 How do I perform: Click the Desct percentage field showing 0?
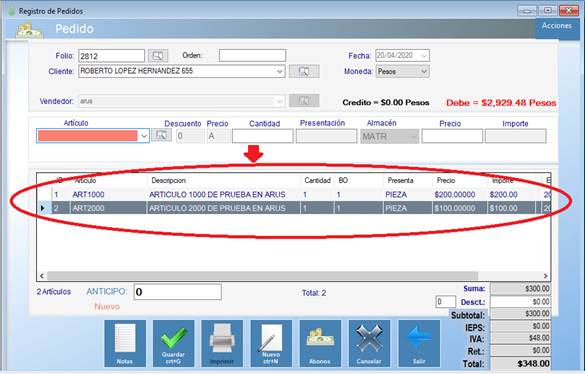pos(445,302)
